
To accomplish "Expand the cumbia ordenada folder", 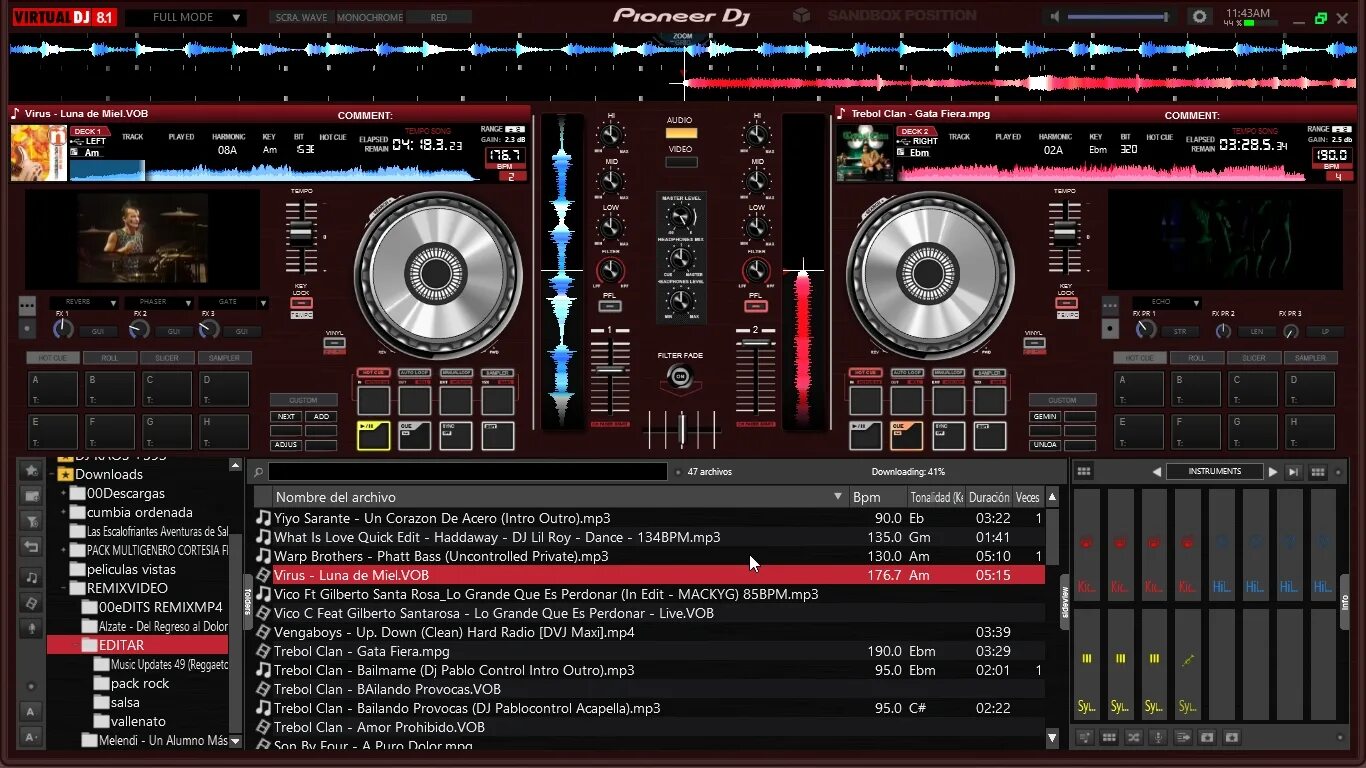I will tap(64, 512).
